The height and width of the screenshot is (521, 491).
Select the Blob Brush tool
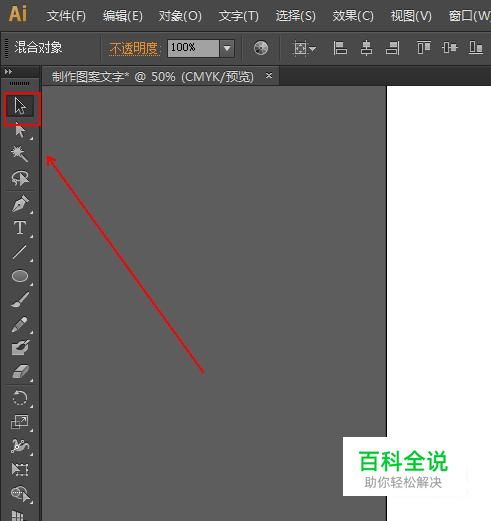(x=20, y=348)
